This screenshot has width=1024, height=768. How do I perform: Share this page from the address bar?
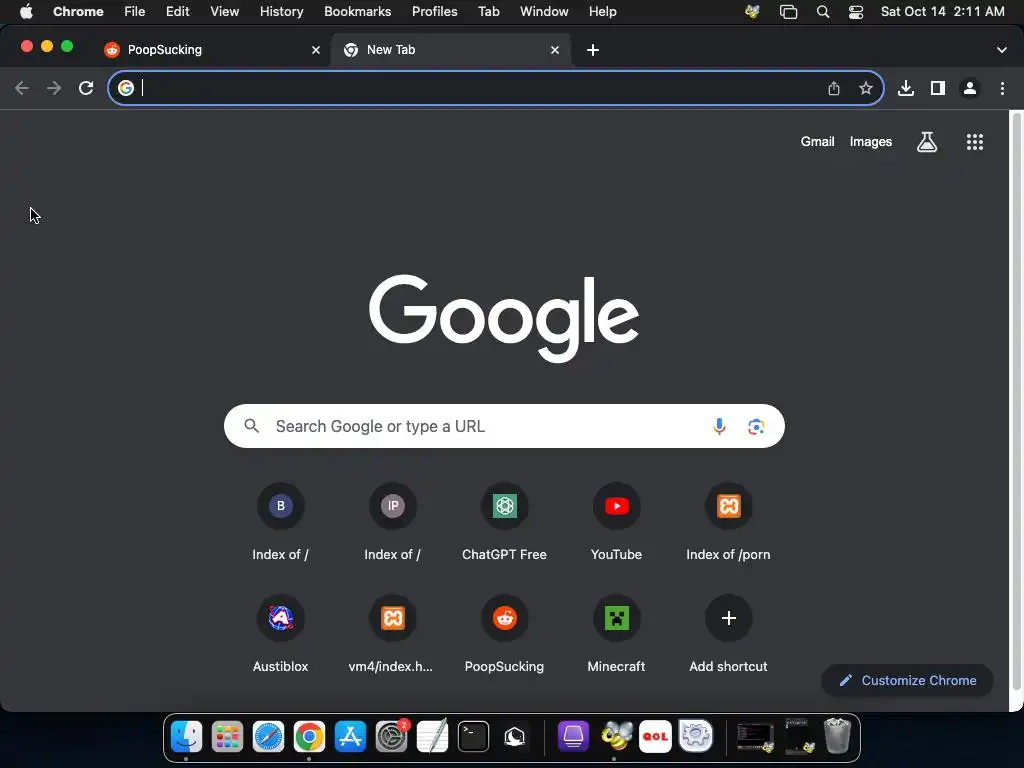click(834, 88)
